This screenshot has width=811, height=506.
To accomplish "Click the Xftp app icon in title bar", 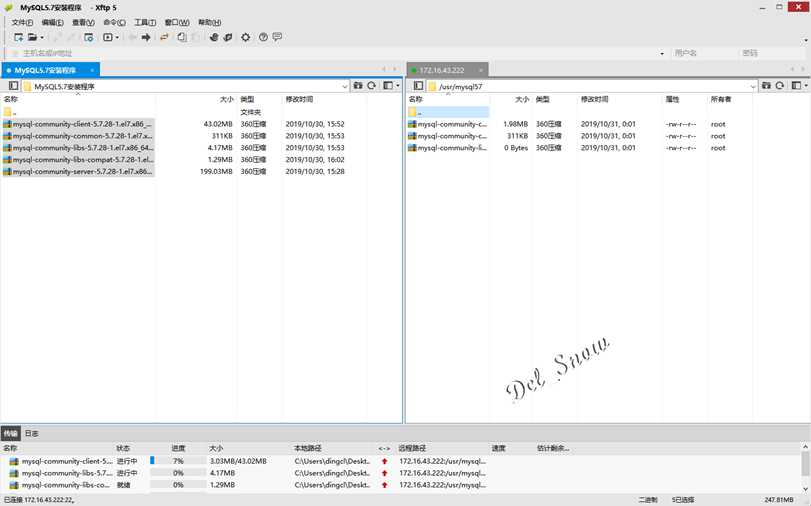I will click(x=8, y=8).
